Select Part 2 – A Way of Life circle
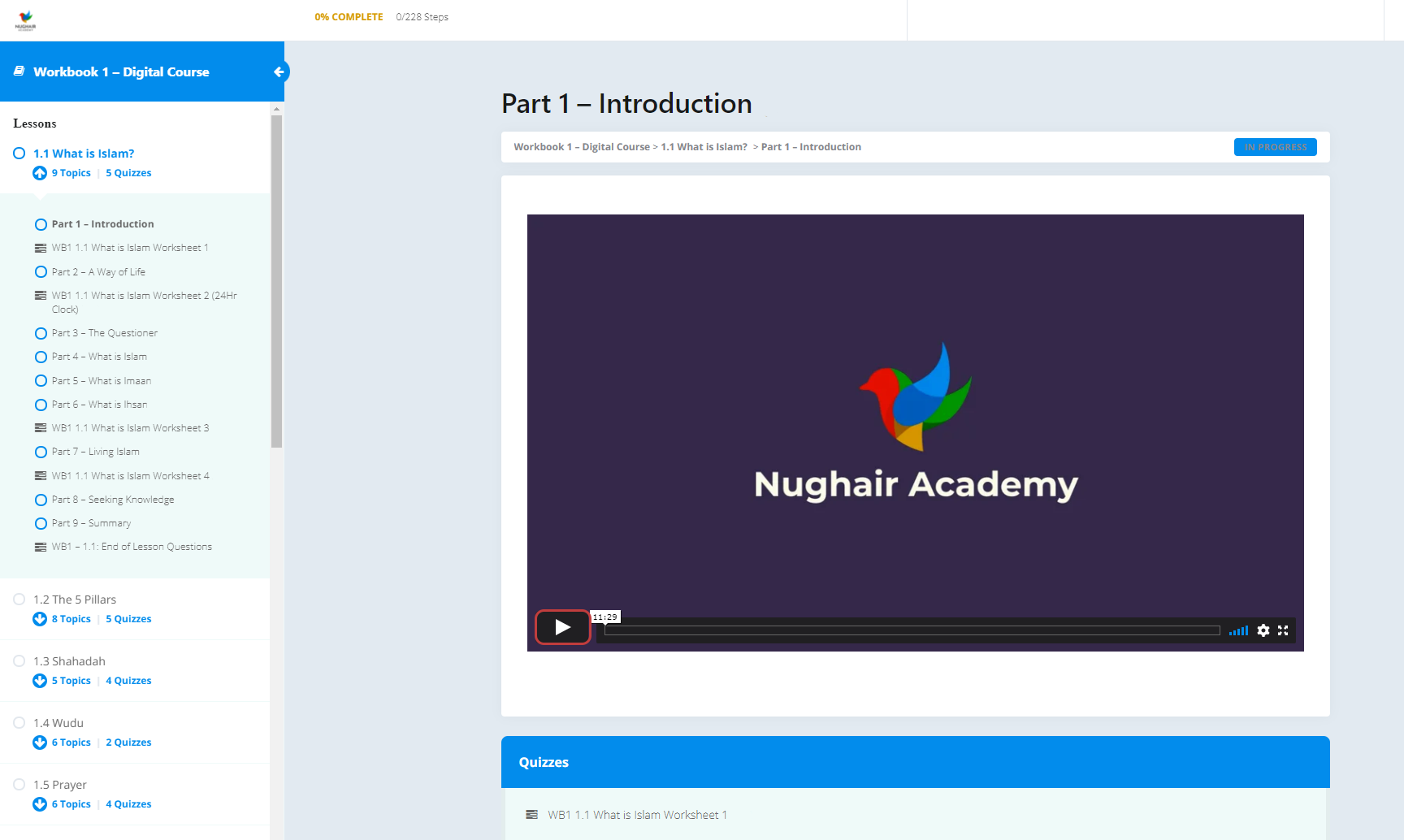This screenshot has width=1404, height=840. tap(41, 272)
